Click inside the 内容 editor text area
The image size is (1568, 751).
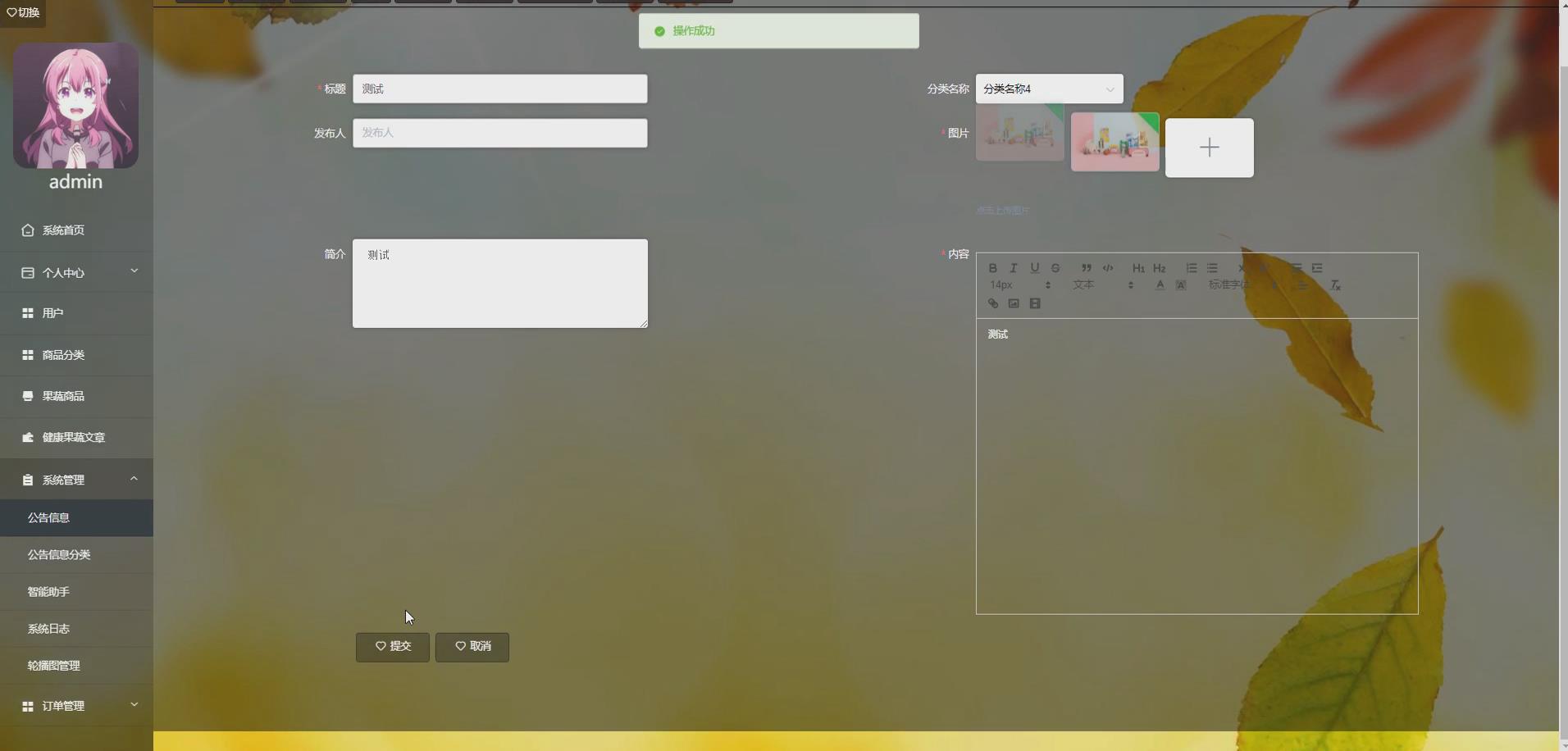(x=1197, y=466)
